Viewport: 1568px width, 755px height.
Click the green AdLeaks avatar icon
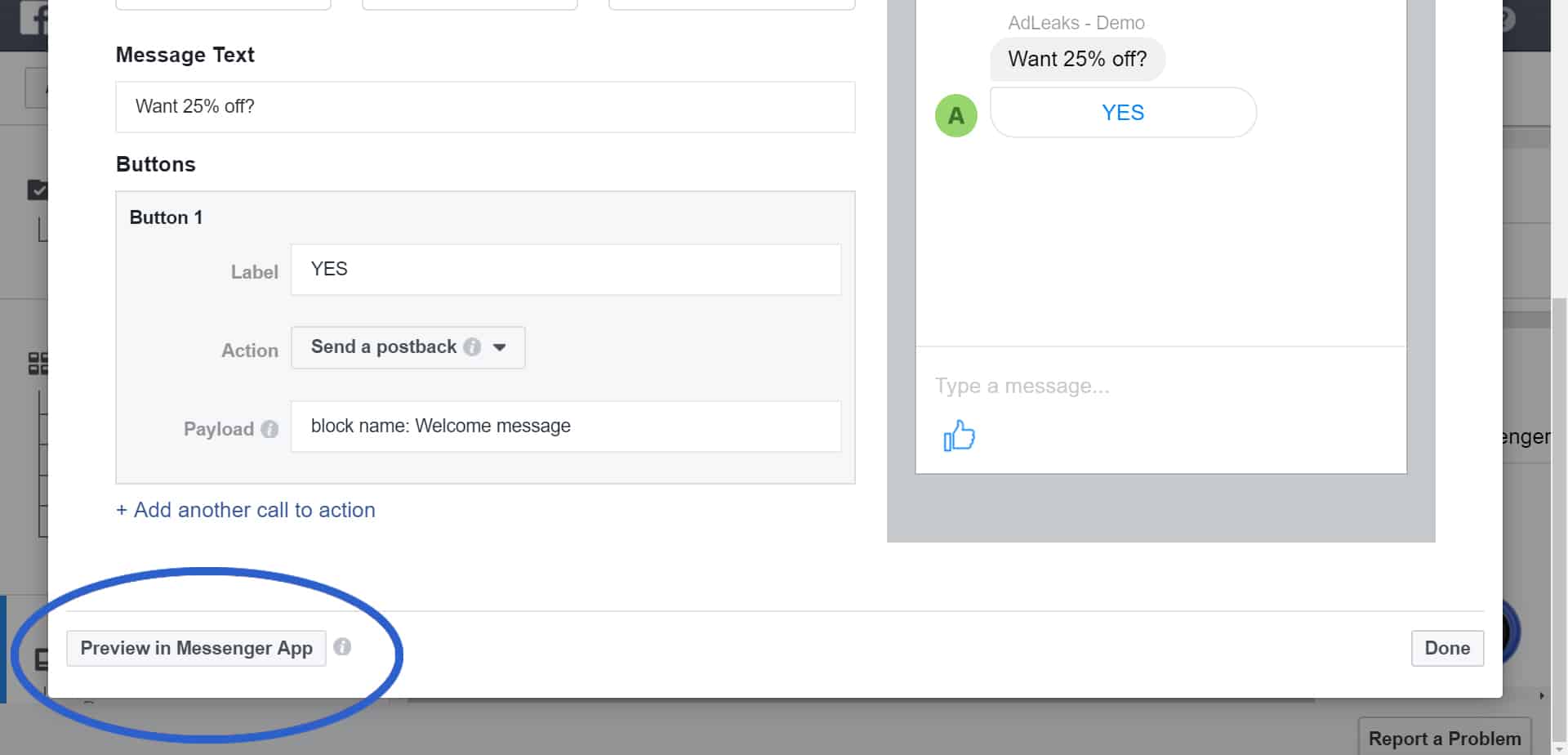coord(955,115)
